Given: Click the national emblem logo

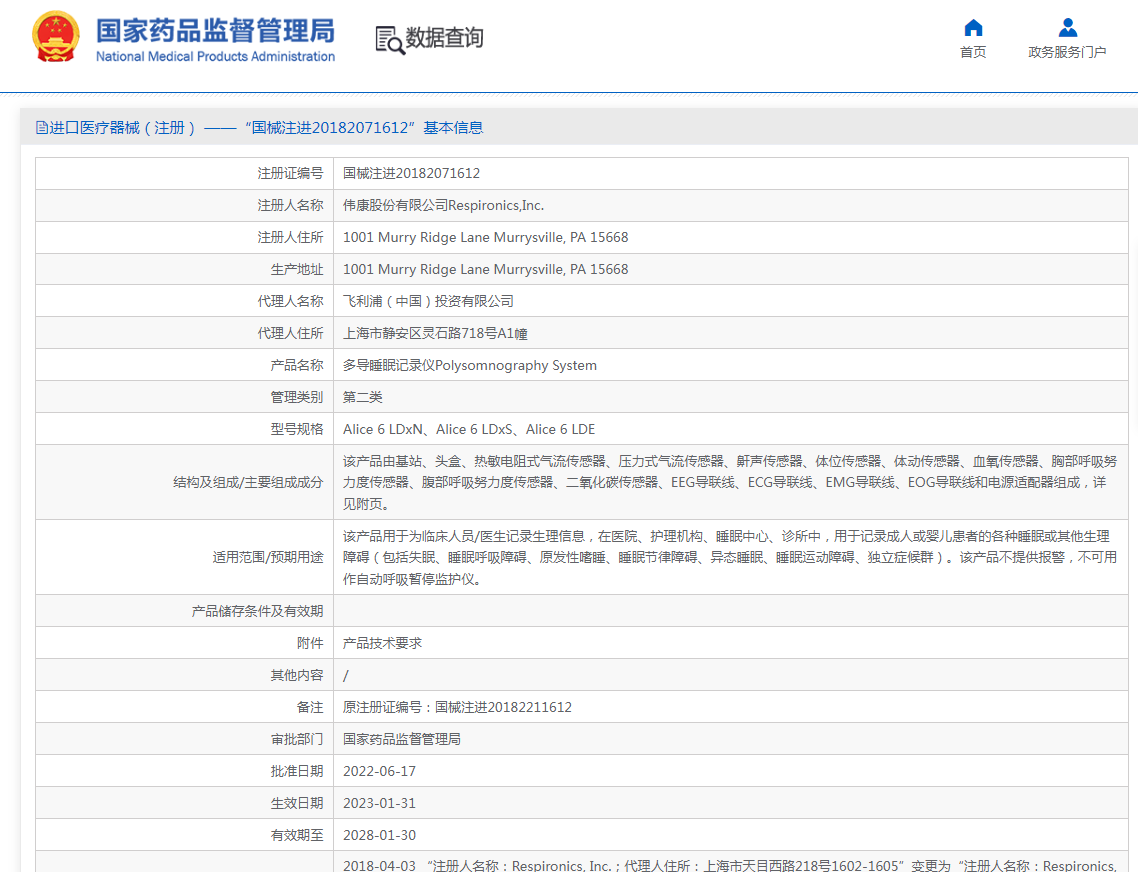Looking at the screenshot, I should point(56,37).
